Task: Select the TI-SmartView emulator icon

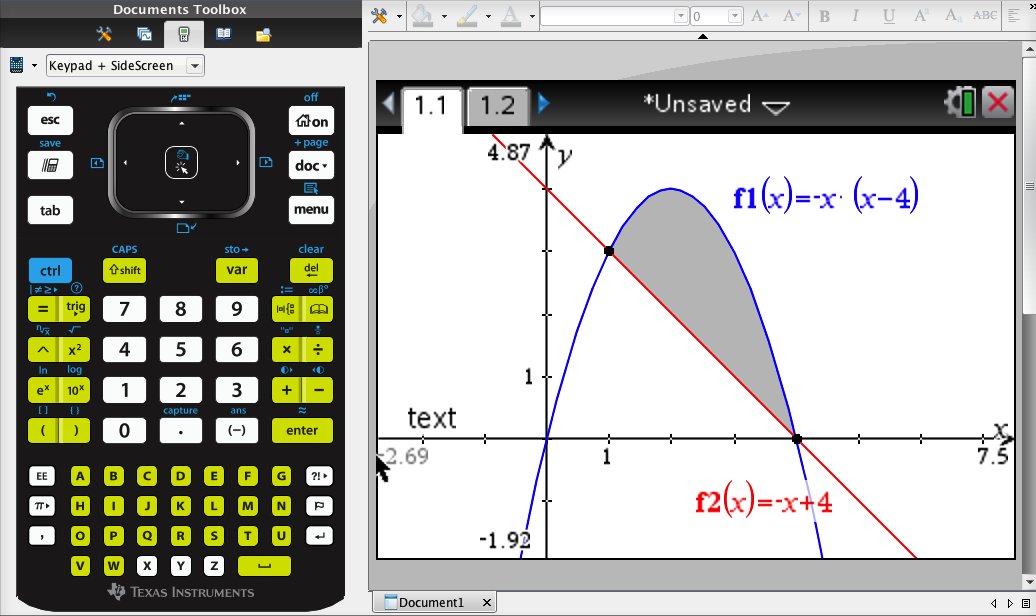Action: coord(184,33)
